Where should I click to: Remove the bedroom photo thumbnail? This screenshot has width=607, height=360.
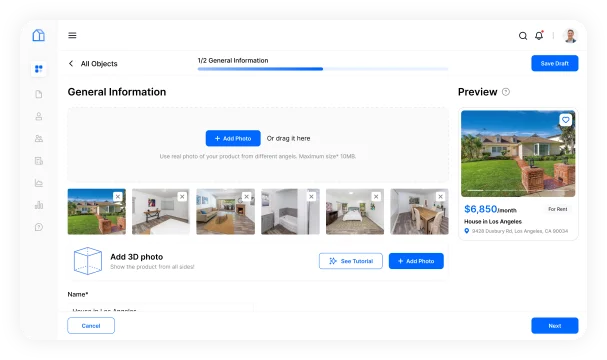tap(376, 197)
